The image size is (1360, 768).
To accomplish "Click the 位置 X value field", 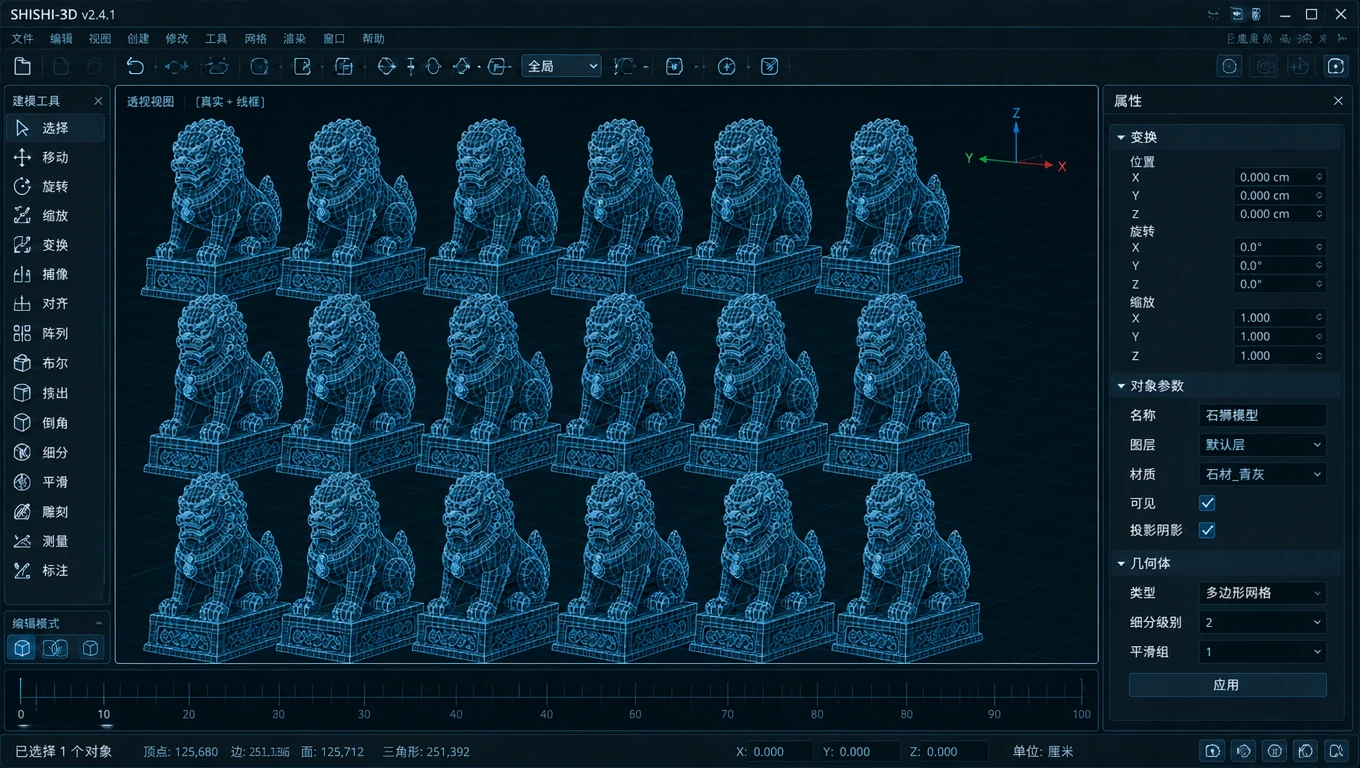I will 1280,177.
